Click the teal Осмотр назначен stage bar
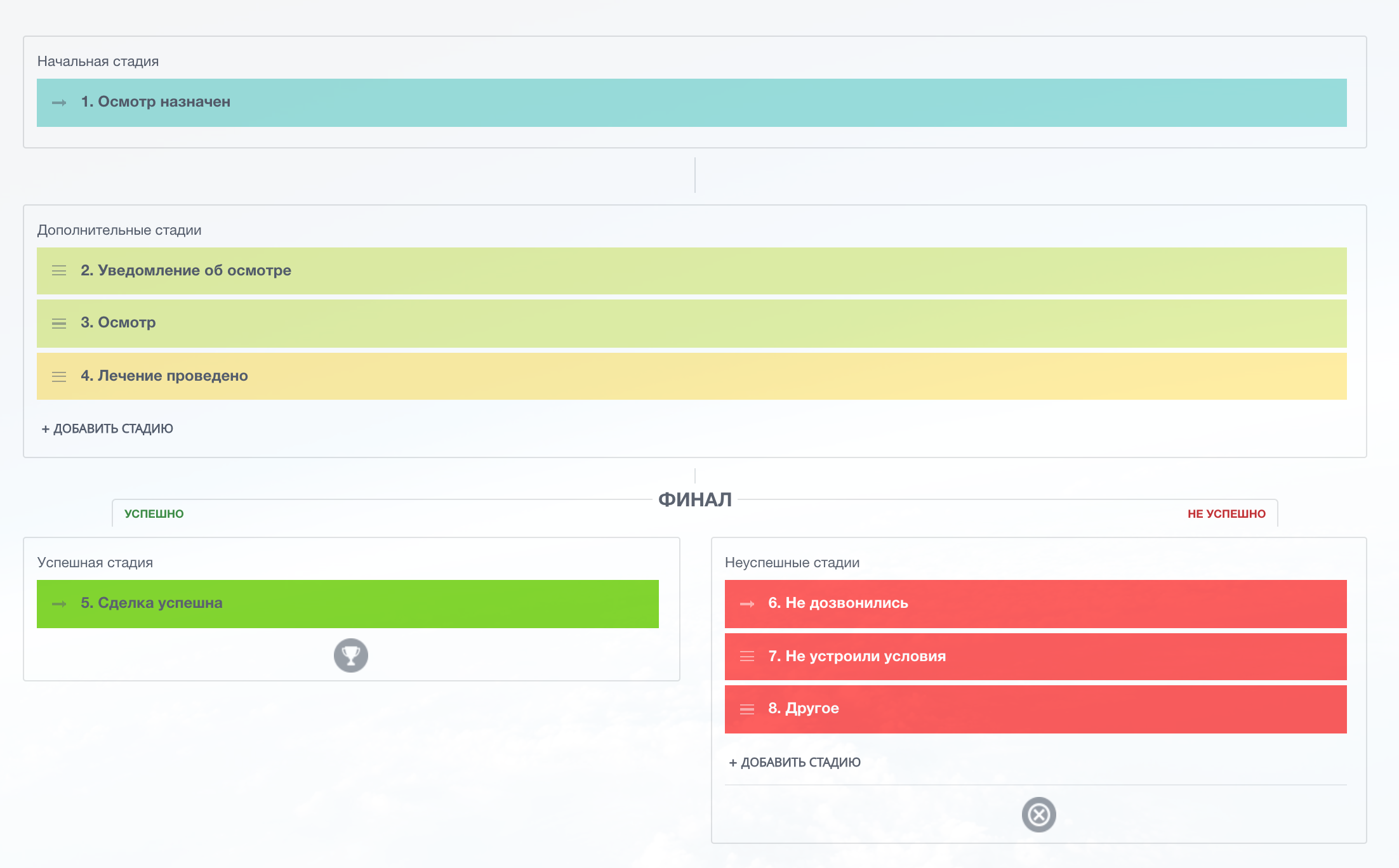This screenshot has height=868, width=1399. 692,103
